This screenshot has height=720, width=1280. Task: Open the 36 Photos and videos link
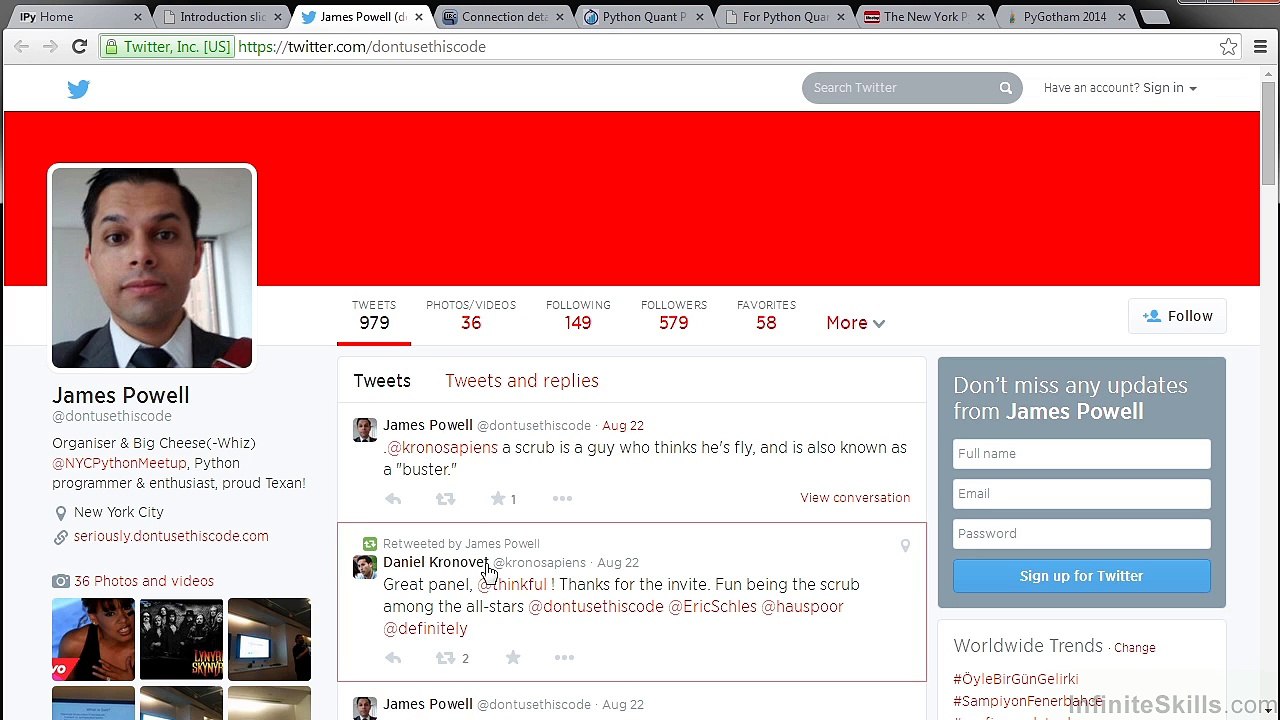pyautogui.click(x=144, y=581)
